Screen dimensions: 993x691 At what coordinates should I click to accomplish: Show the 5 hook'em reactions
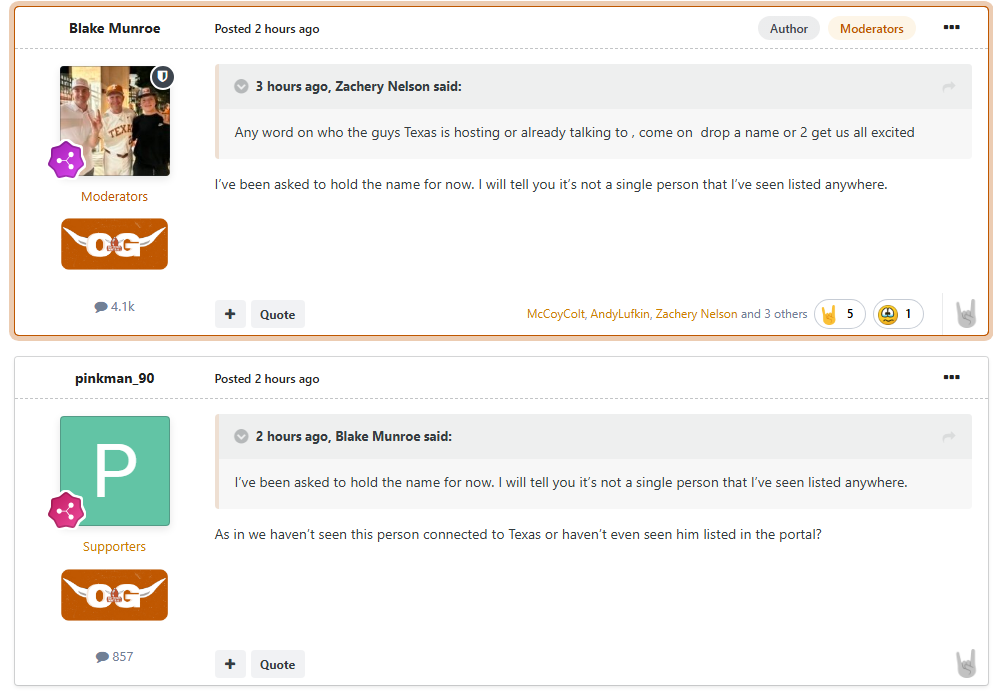(x=839, y=314)
